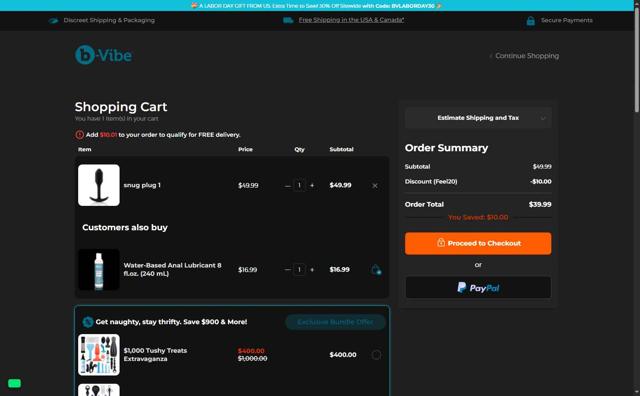This screenshot has width=640, height=396.
Task: Click Proceed to Checkout button
Action: tap(478, 243)
